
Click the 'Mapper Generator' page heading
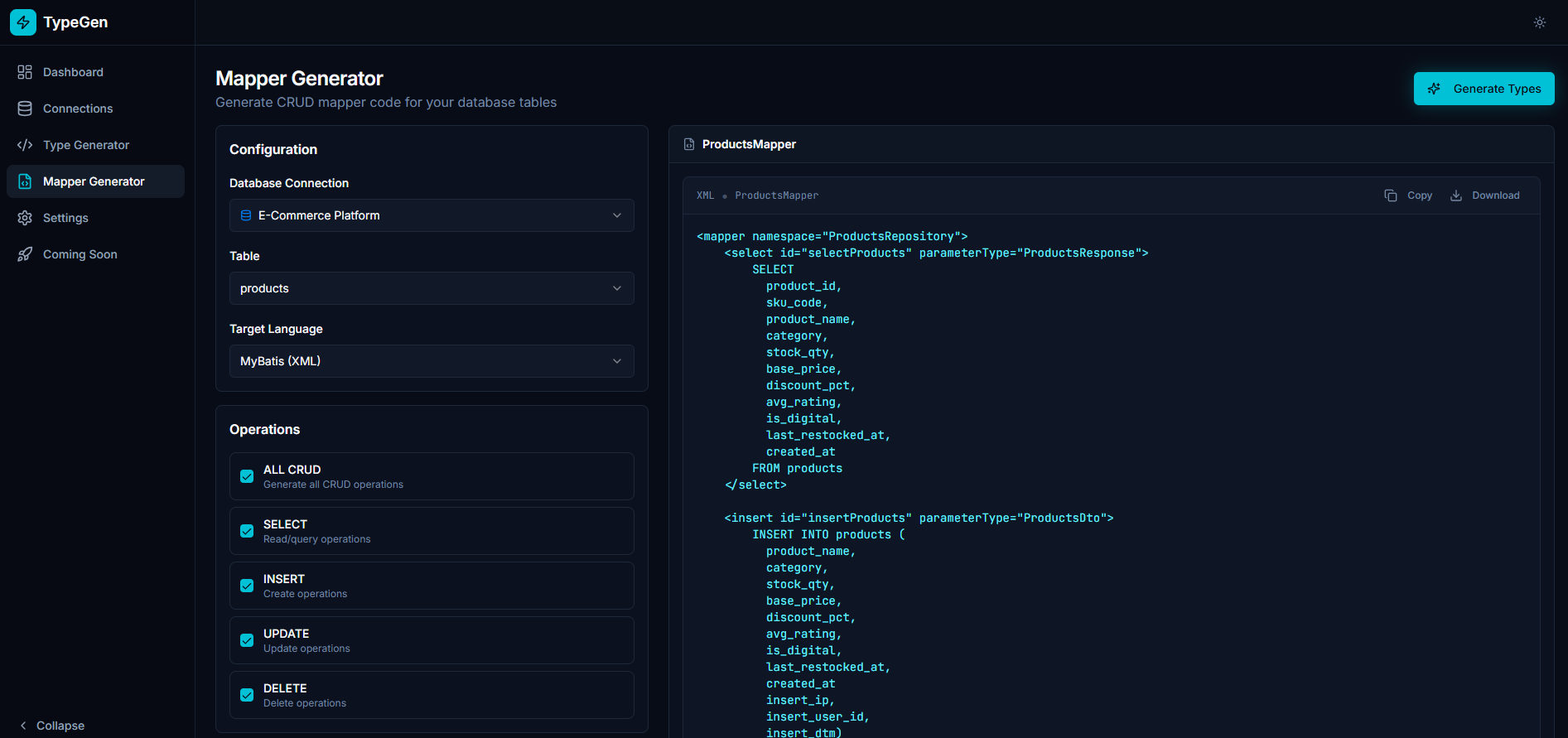(299, 79)
